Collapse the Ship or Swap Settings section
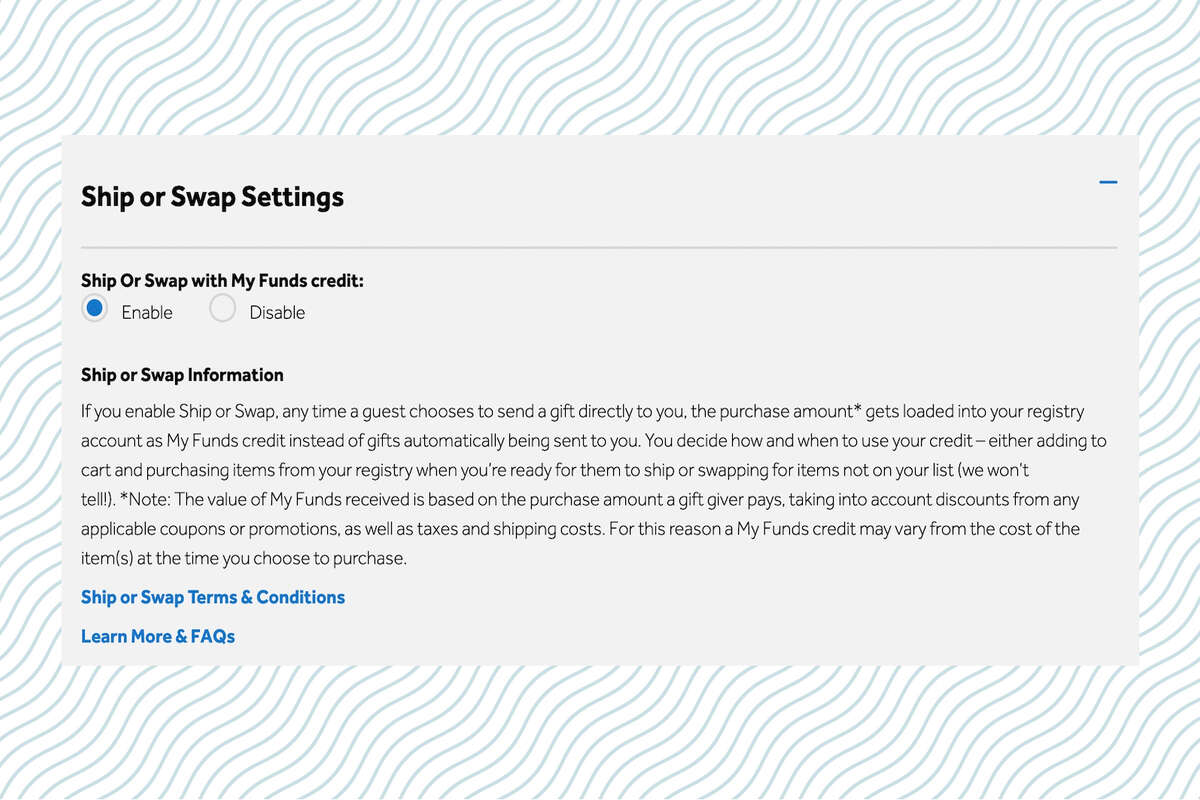 1108,182
